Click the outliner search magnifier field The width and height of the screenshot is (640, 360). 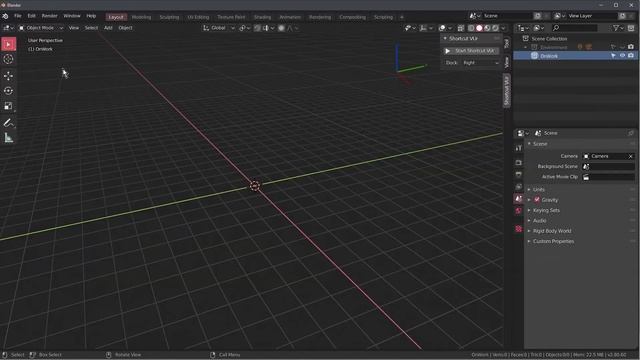pos(575,28)
